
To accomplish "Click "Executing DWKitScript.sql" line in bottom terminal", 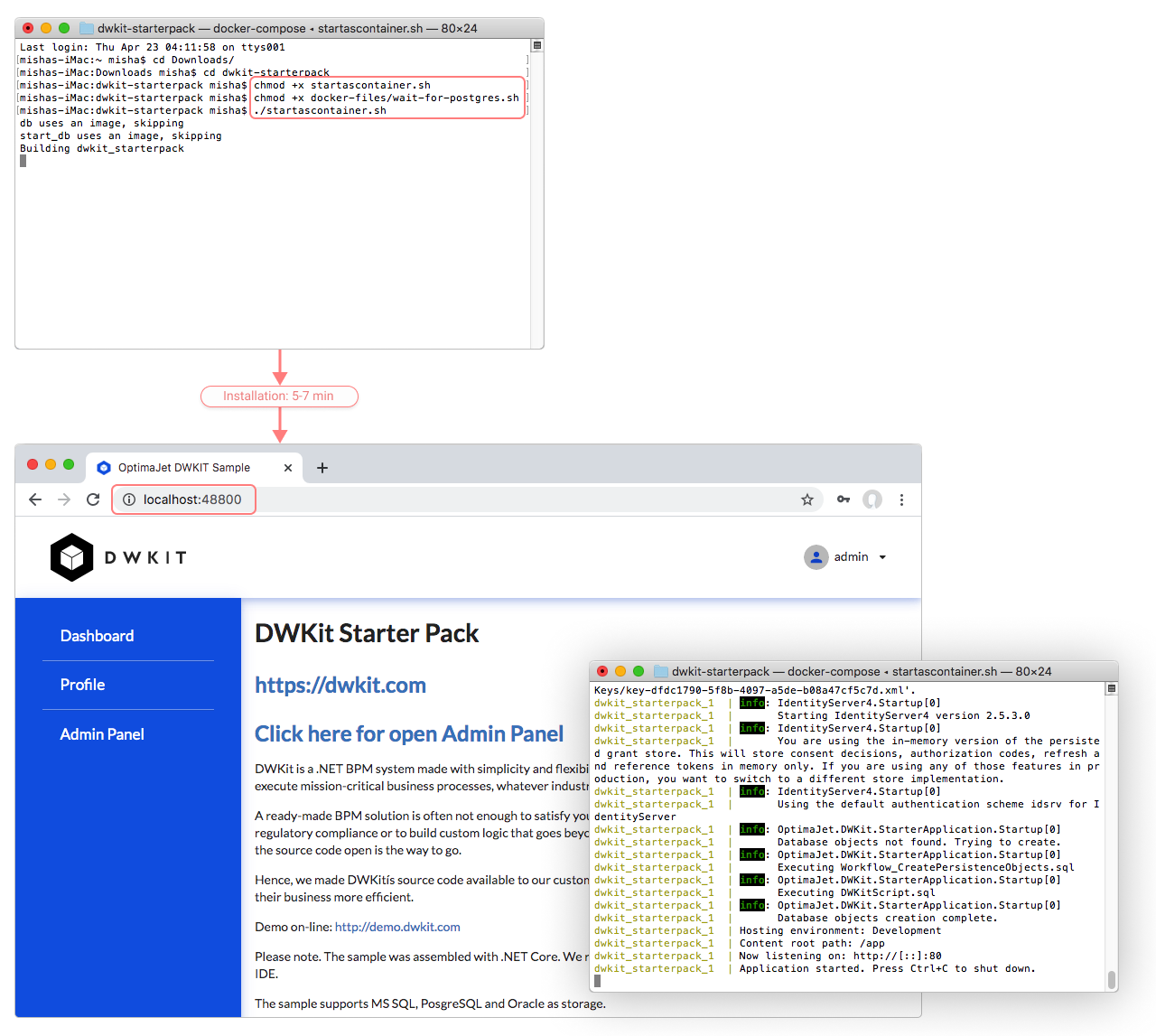I will point(856,892).
